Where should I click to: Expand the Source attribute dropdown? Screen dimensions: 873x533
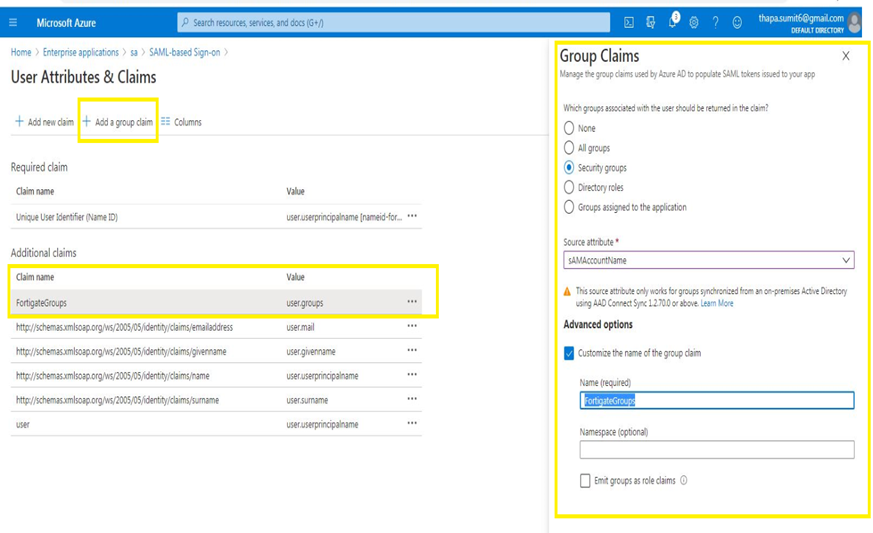point(708,260)
